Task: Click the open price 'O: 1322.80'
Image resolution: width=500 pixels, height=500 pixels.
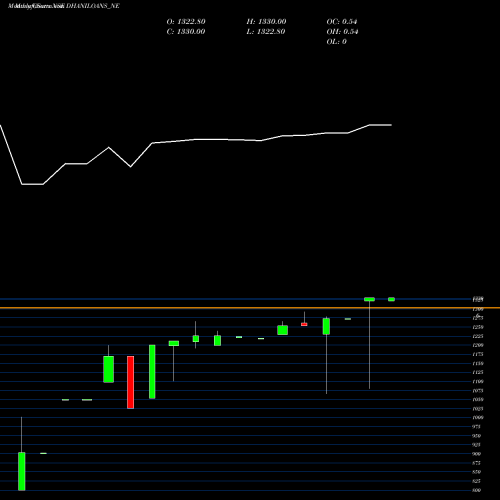Action: coord(186,22)
